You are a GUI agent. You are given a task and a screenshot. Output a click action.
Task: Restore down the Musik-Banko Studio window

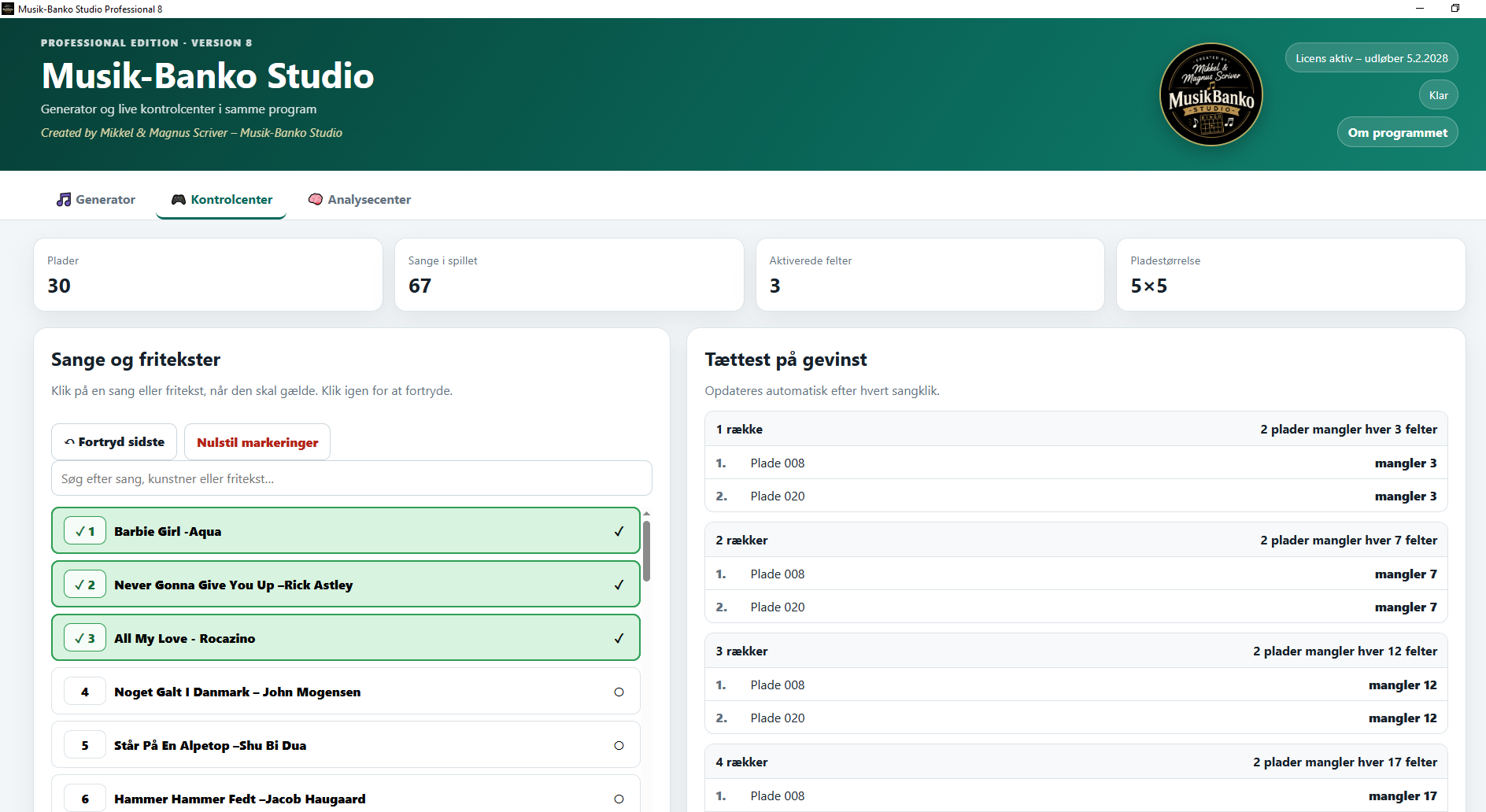click(x=1455, y=9)
